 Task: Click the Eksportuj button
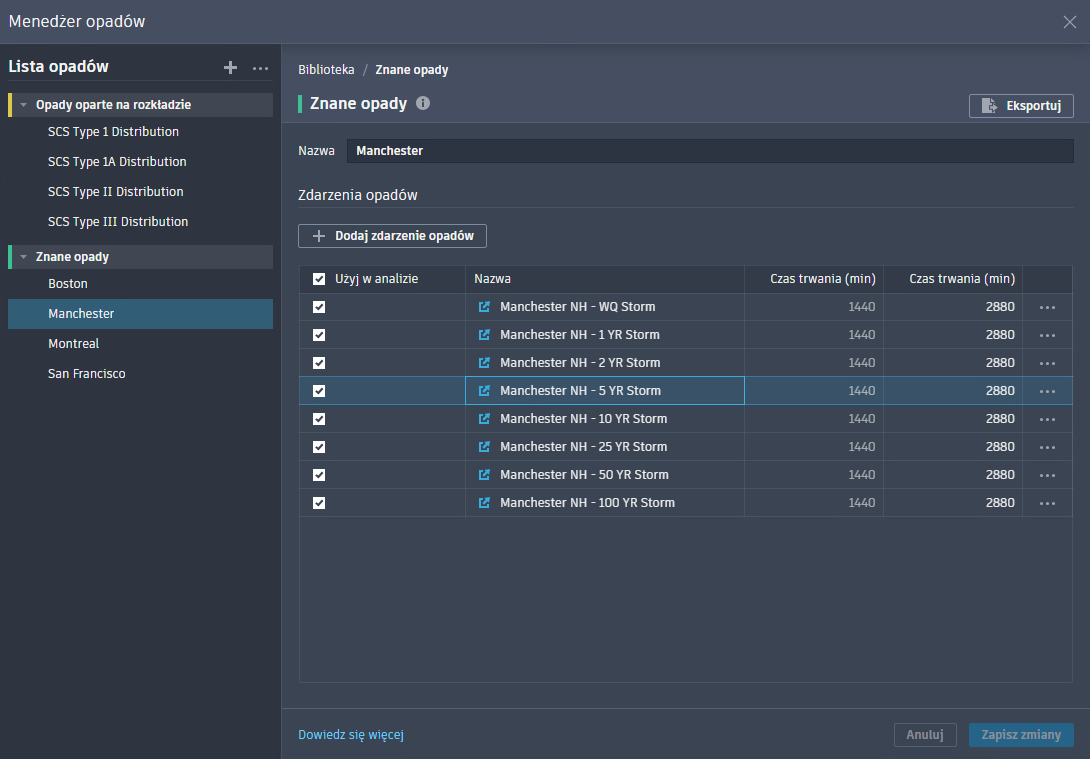tap(1021, 106)
